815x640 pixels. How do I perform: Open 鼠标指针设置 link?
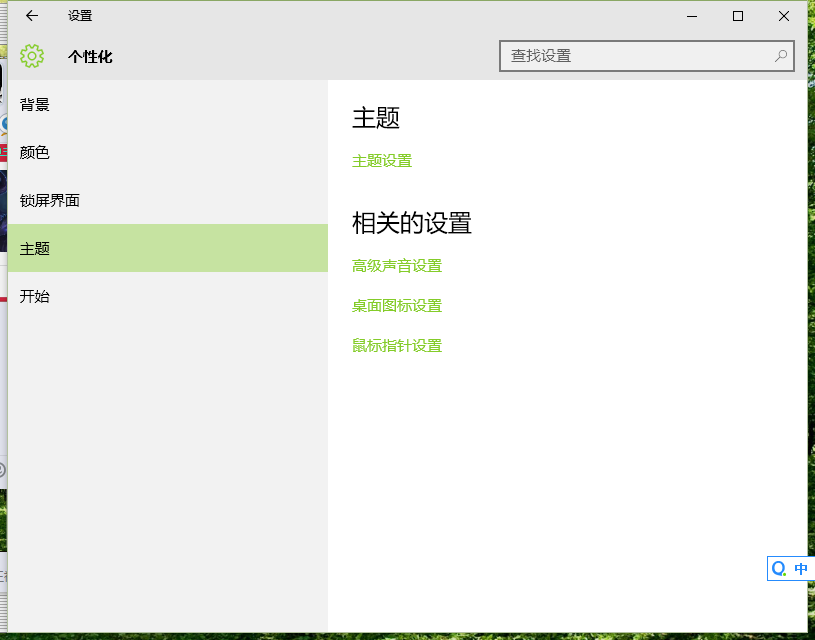[397, 345]
